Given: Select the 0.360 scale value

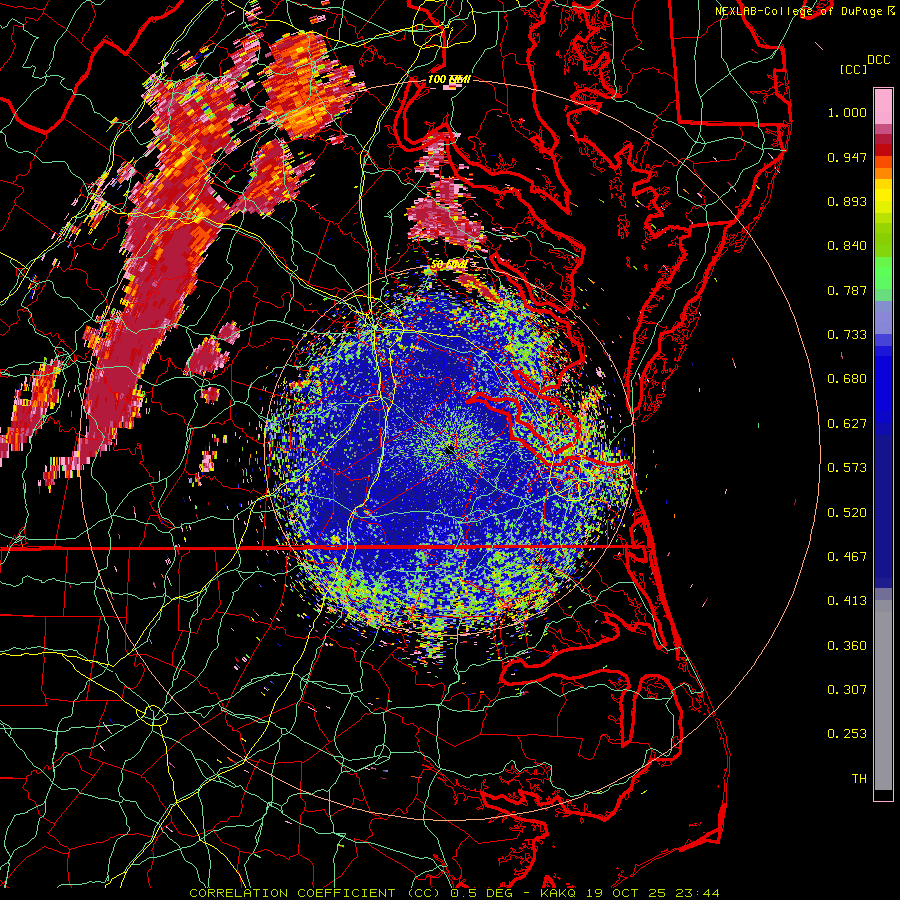Looking at the screenshot, I should [847, 646].
